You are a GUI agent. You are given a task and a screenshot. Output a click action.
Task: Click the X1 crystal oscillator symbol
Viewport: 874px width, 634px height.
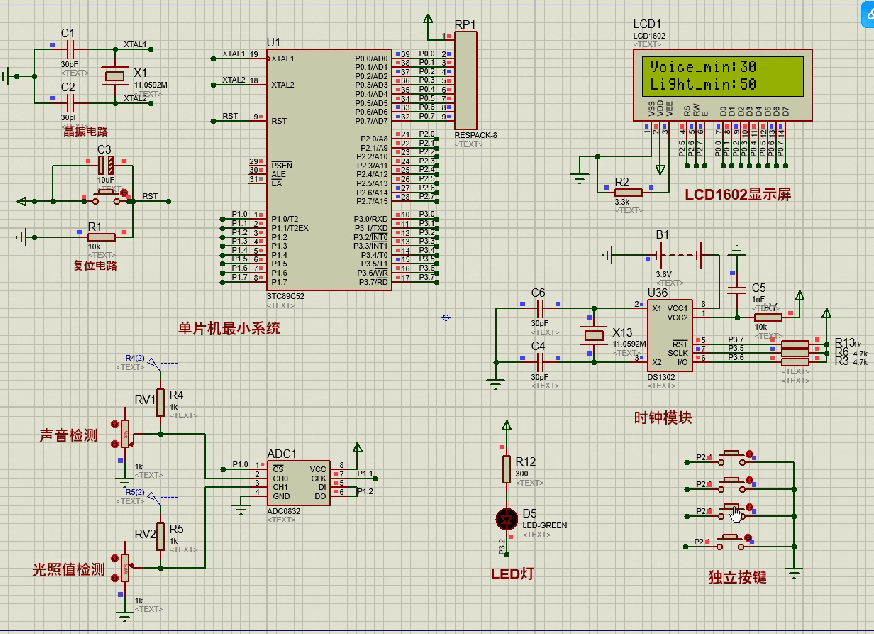pyautogui.click(x=114, y=74)
